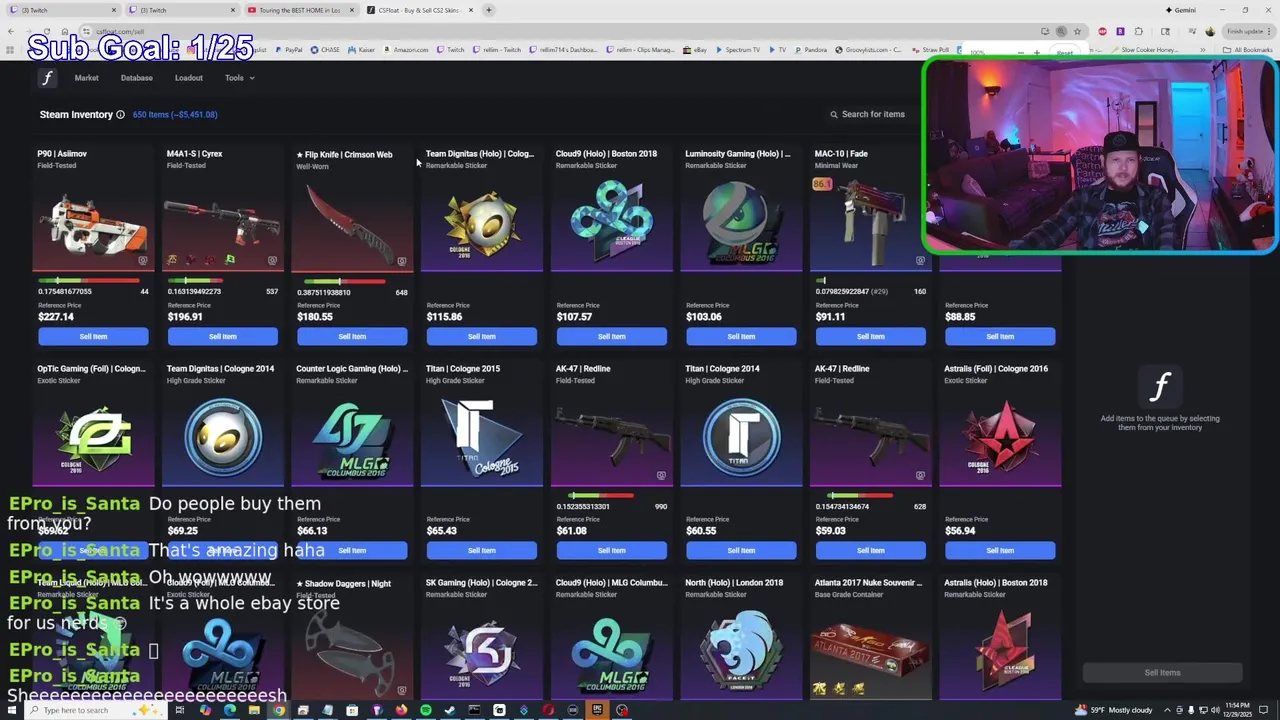Viewport: 1280px width, 720px height.
Task: Open the Spectrum TV bookmark
Action: point(738,49)
